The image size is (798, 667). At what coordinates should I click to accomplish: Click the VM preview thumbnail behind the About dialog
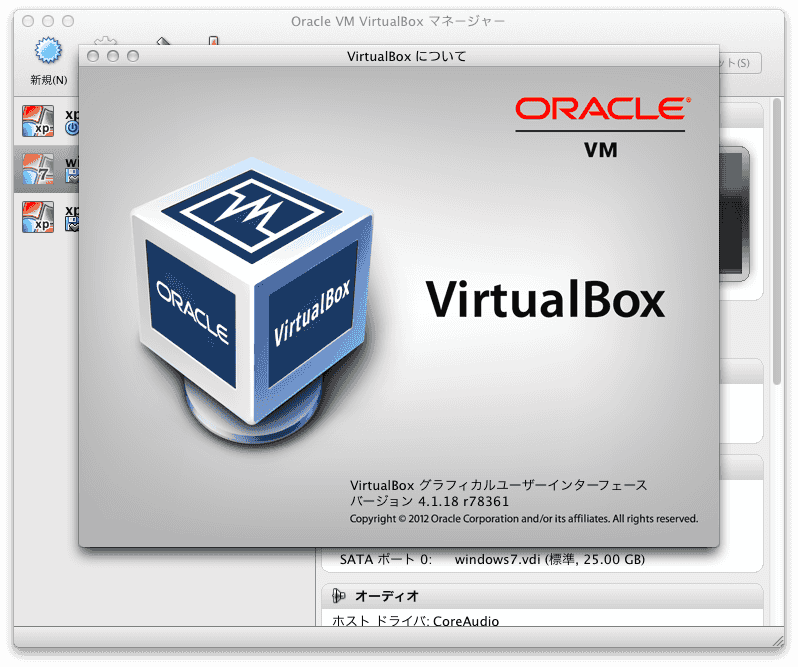(734, 214)
